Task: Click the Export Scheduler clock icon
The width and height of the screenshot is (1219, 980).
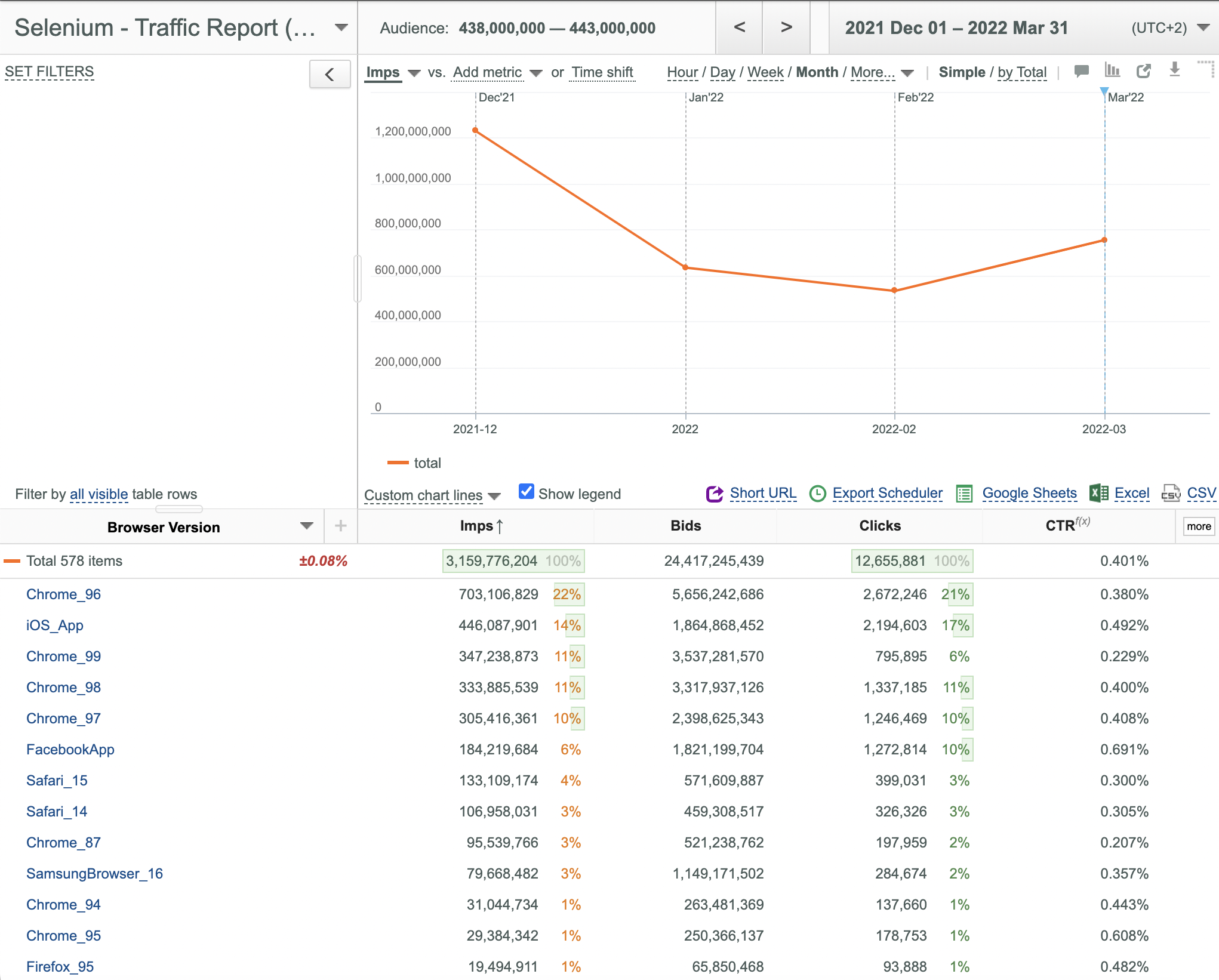Action: point(817,494)
